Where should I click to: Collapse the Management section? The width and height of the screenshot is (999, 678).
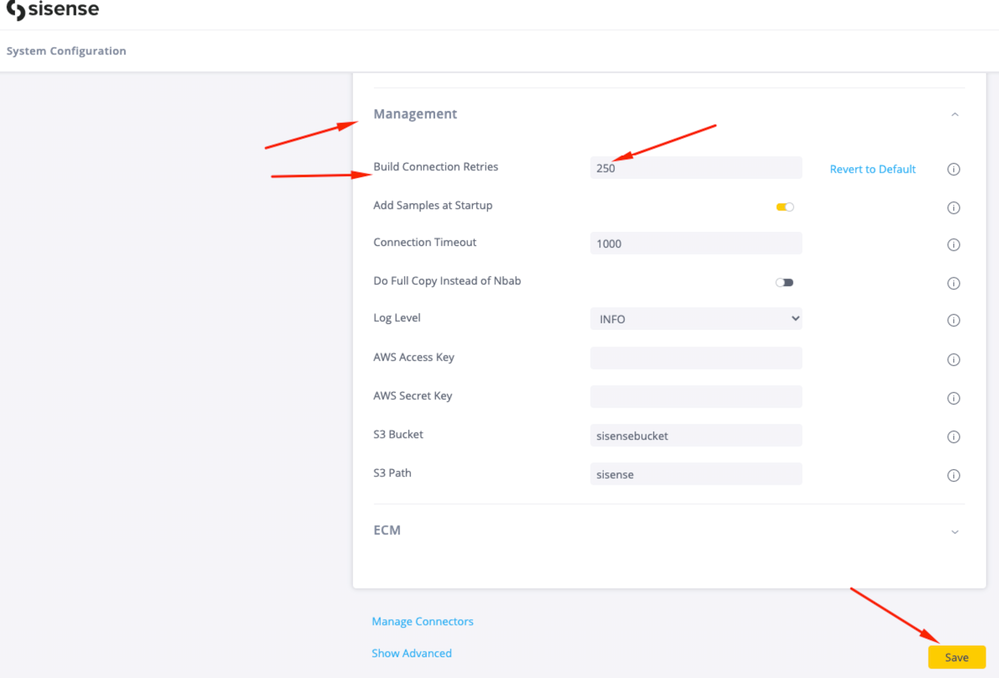pos(954,115)
